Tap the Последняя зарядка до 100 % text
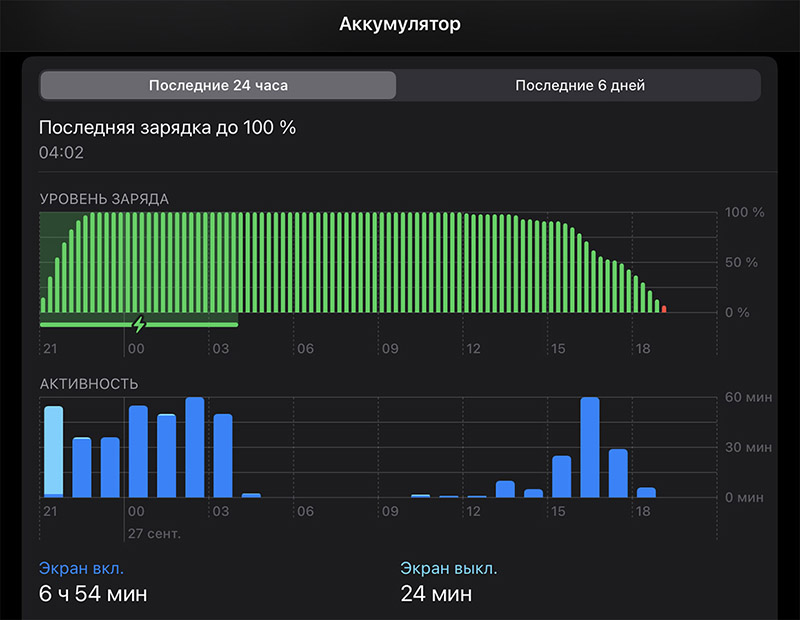Viewport: 800px width, 620px height. [167, 128]
